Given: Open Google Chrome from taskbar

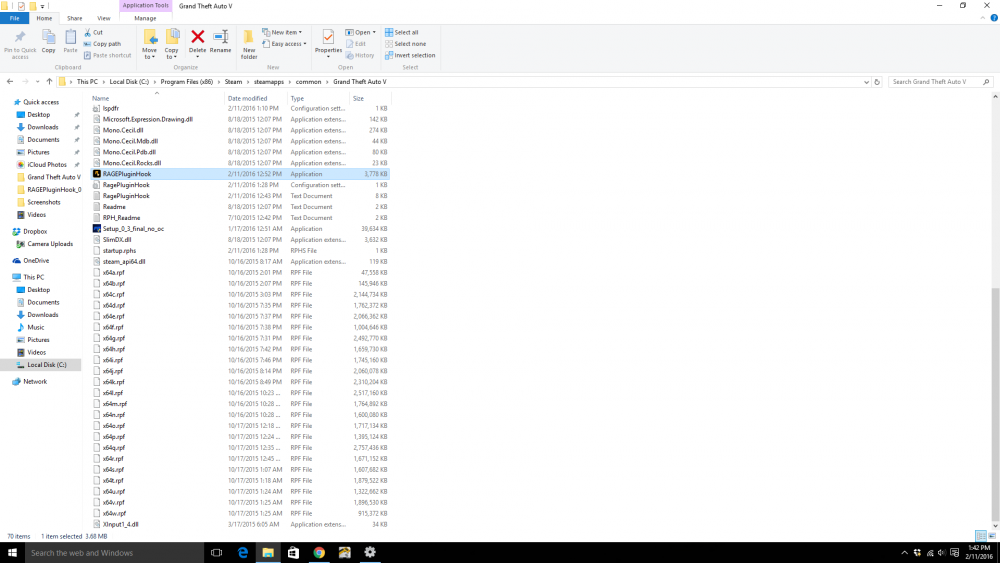Looking at the screenshot, I should 319,553.
